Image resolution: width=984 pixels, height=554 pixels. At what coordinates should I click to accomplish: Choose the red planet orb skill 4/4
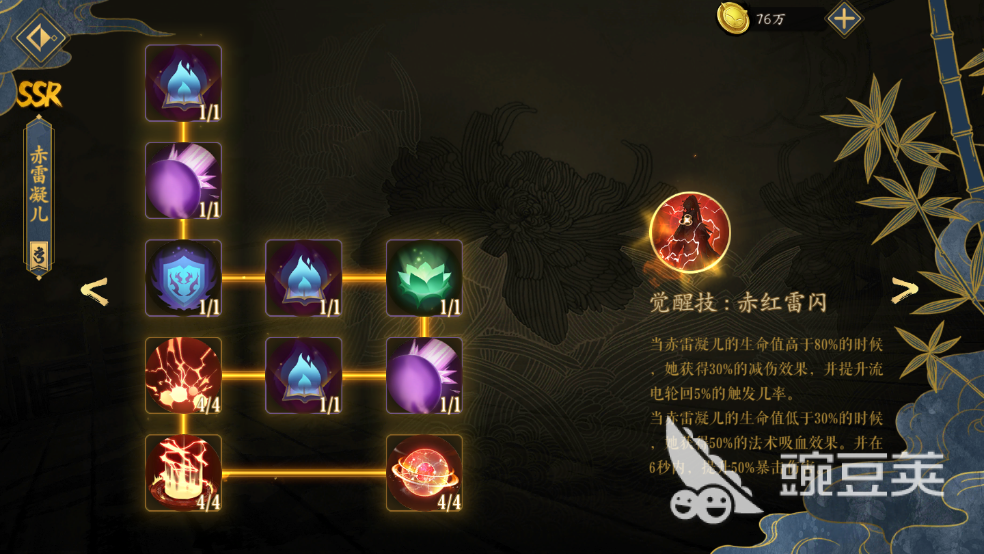tap(424, 472)
